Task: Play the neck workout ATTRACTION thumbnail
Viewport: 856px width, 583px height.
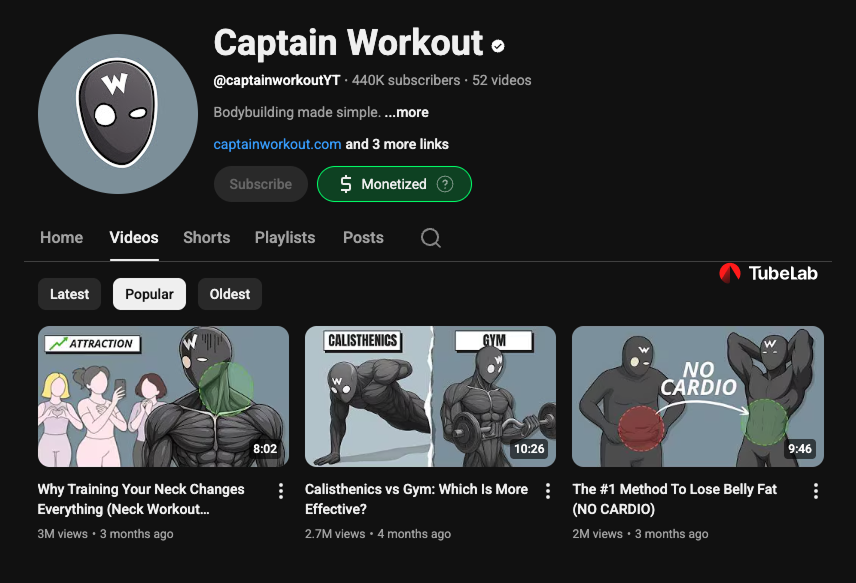Action: (x=163, y=396)
